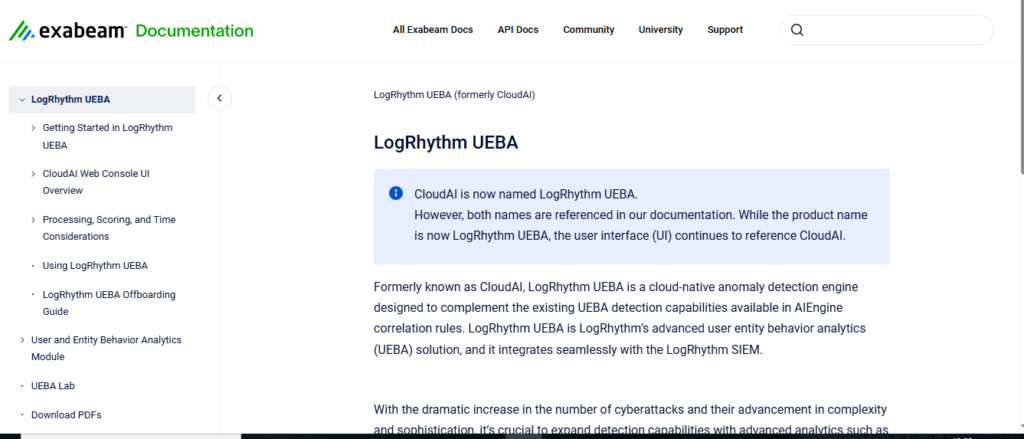Image resolution: width=1024 pixels, height=439 pixels.
Task: Open Getting Started in LogRhythm UEBA link
Action: 108,136
